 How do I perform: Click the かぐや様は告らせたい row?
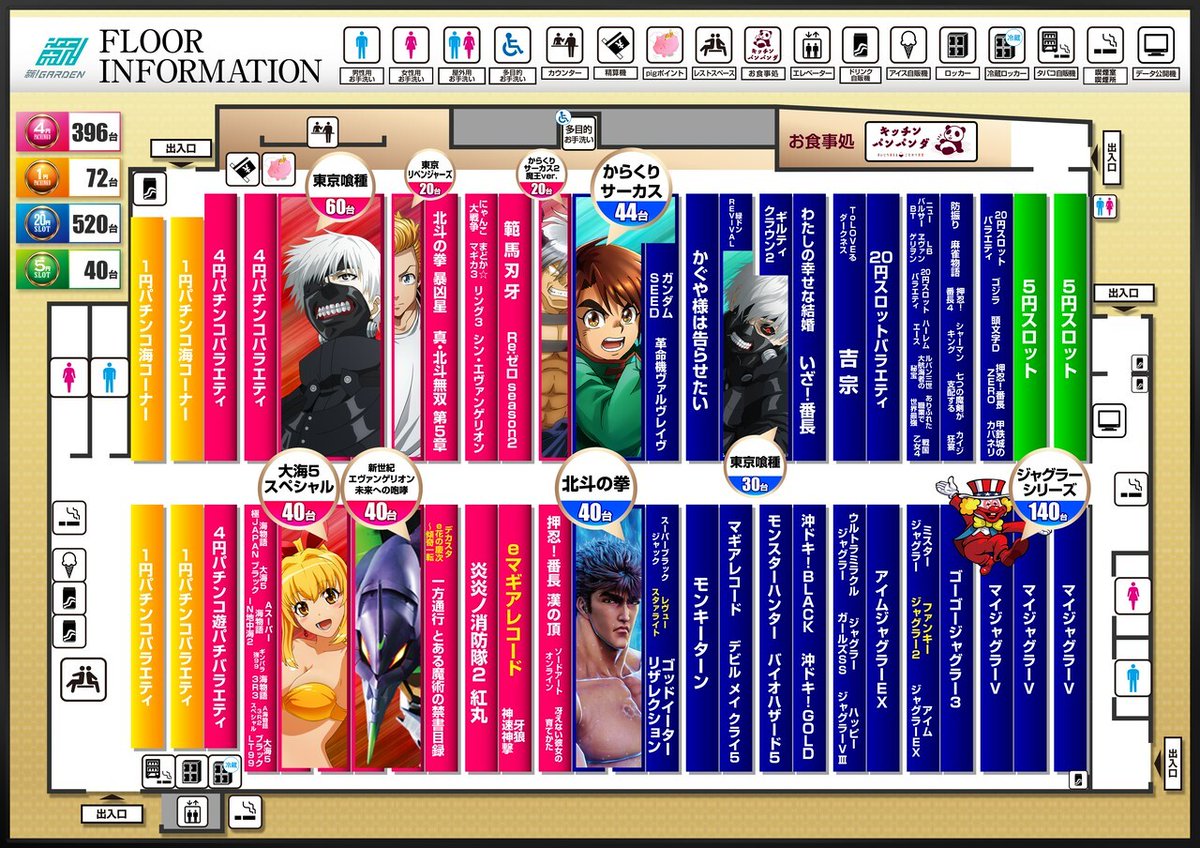click(702, 328)
